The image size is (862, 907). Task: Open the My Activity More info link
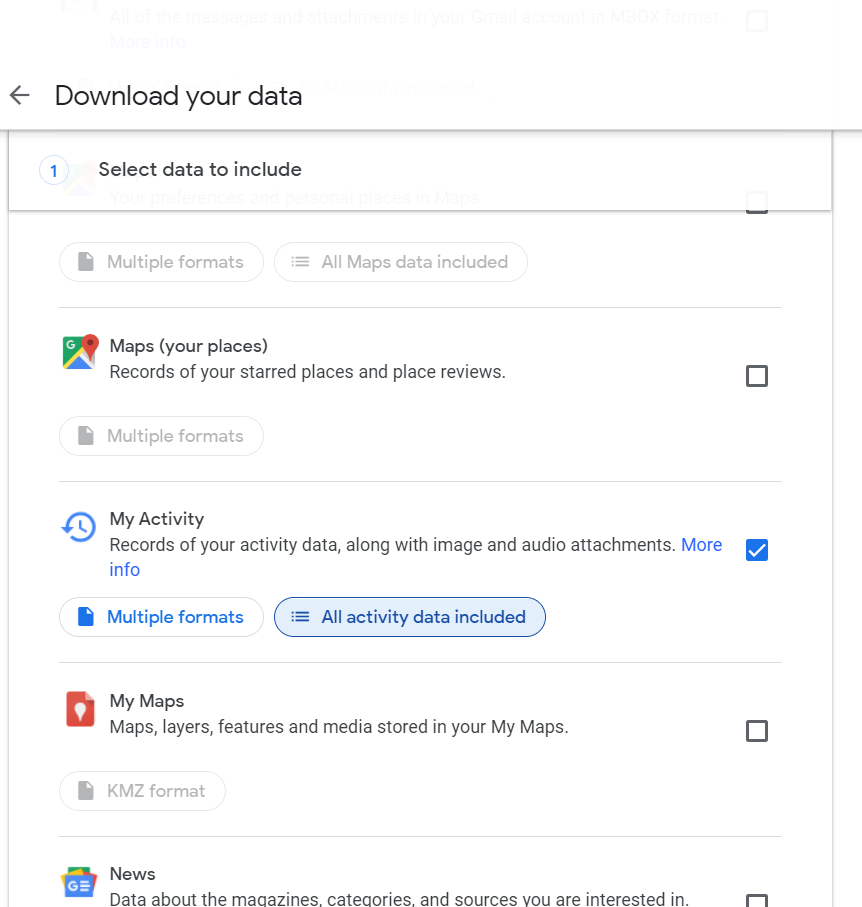(x=701, y=545)
